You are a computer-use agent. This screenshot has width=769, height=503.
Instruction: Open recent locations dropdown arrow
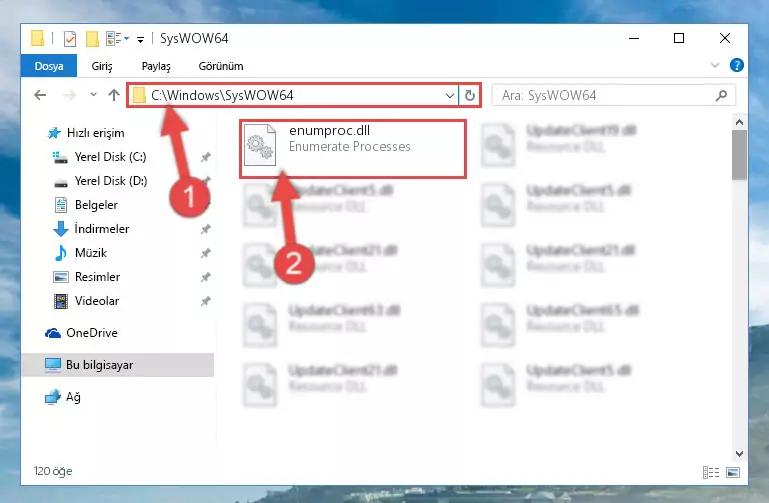tap(93, 95)
